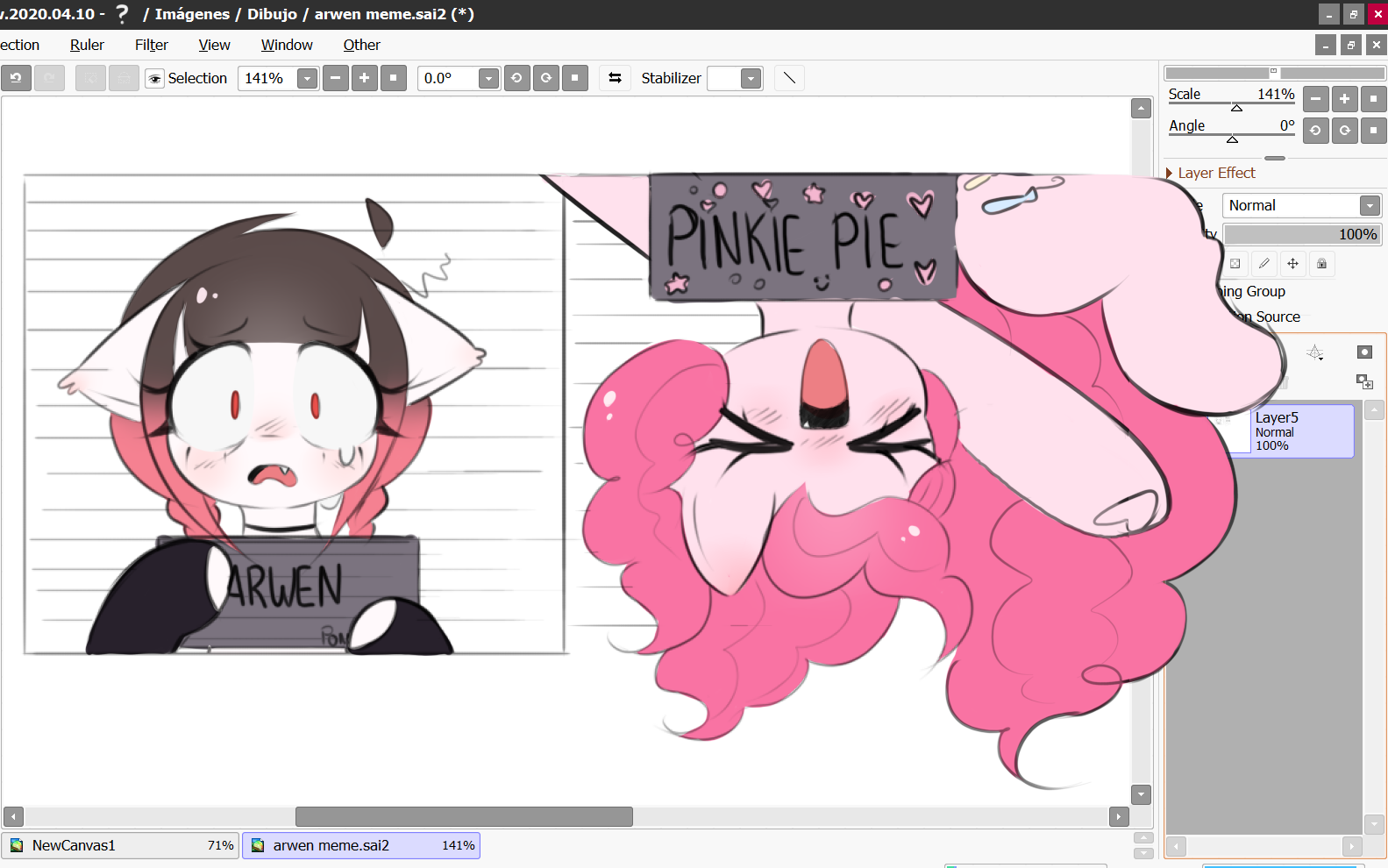Switch to the NewCanvas1 document tab
The width and height of the screenshot is (1388, 868).
pyautogui.click(x=120, y=845)
